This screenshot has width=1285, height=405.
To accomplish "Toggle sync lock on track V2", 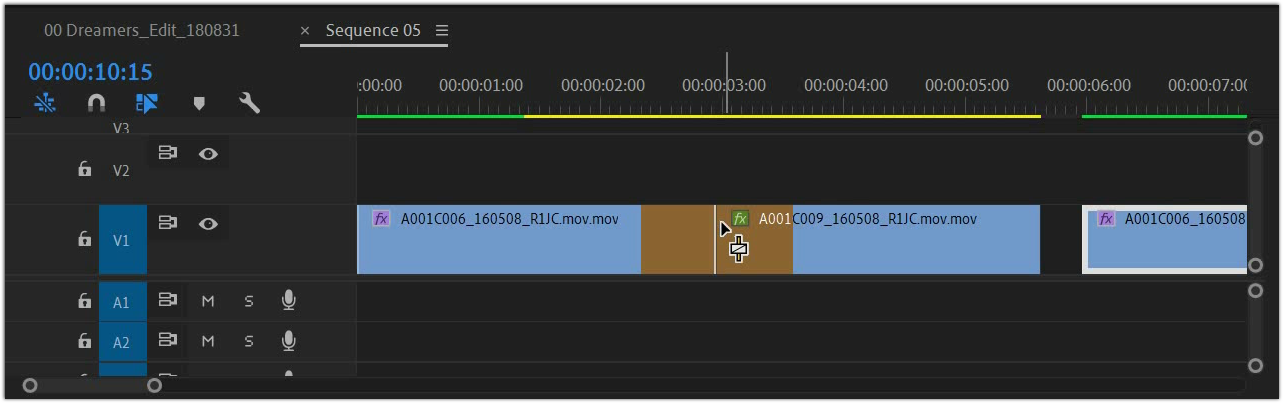I will click(x=167, y=154).
